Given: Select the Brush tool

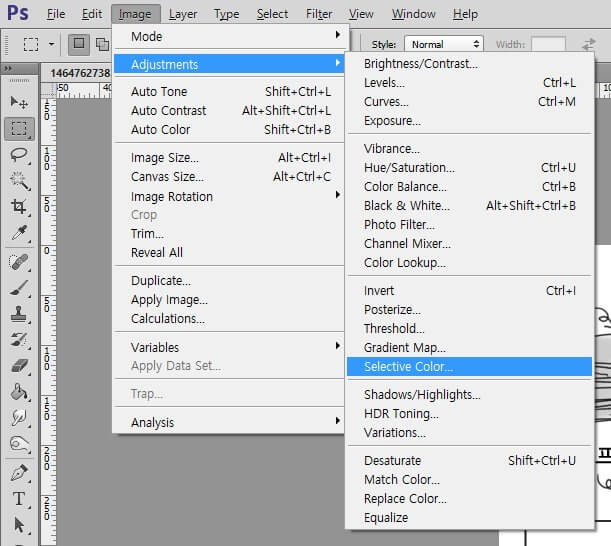Looking at the screenshot, I should point(19,288).
